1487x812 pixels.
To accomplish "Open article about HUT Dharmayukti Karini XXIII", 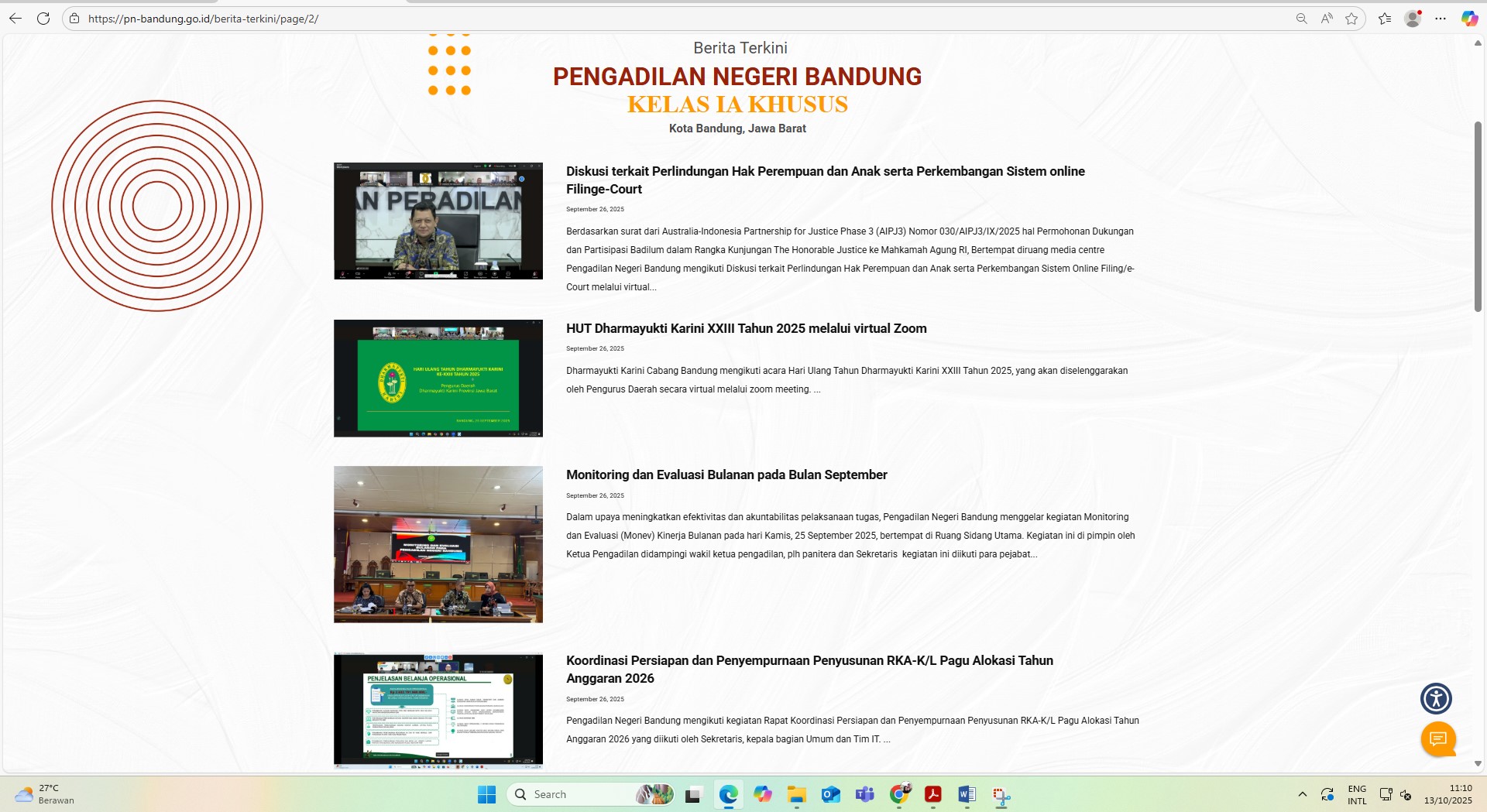I will point(746,328).
